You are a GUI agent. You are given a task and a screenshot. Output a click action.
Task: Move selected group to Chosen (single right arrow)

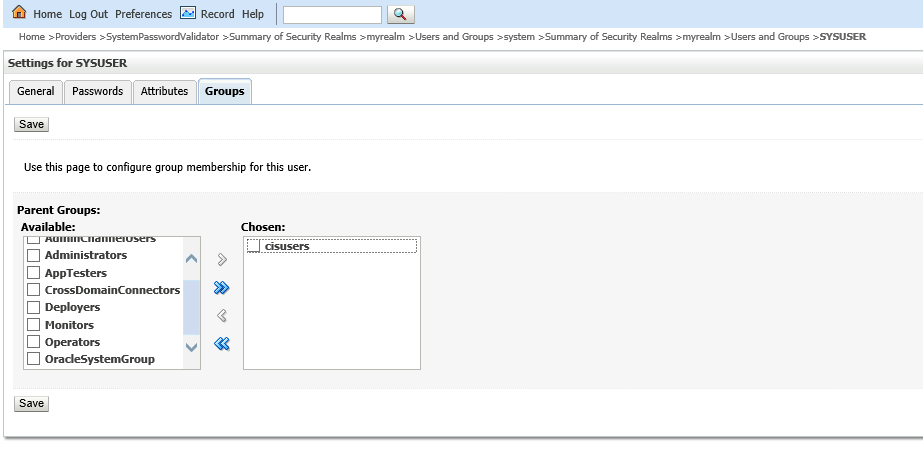pyautogui.click(x=222, y=260)
